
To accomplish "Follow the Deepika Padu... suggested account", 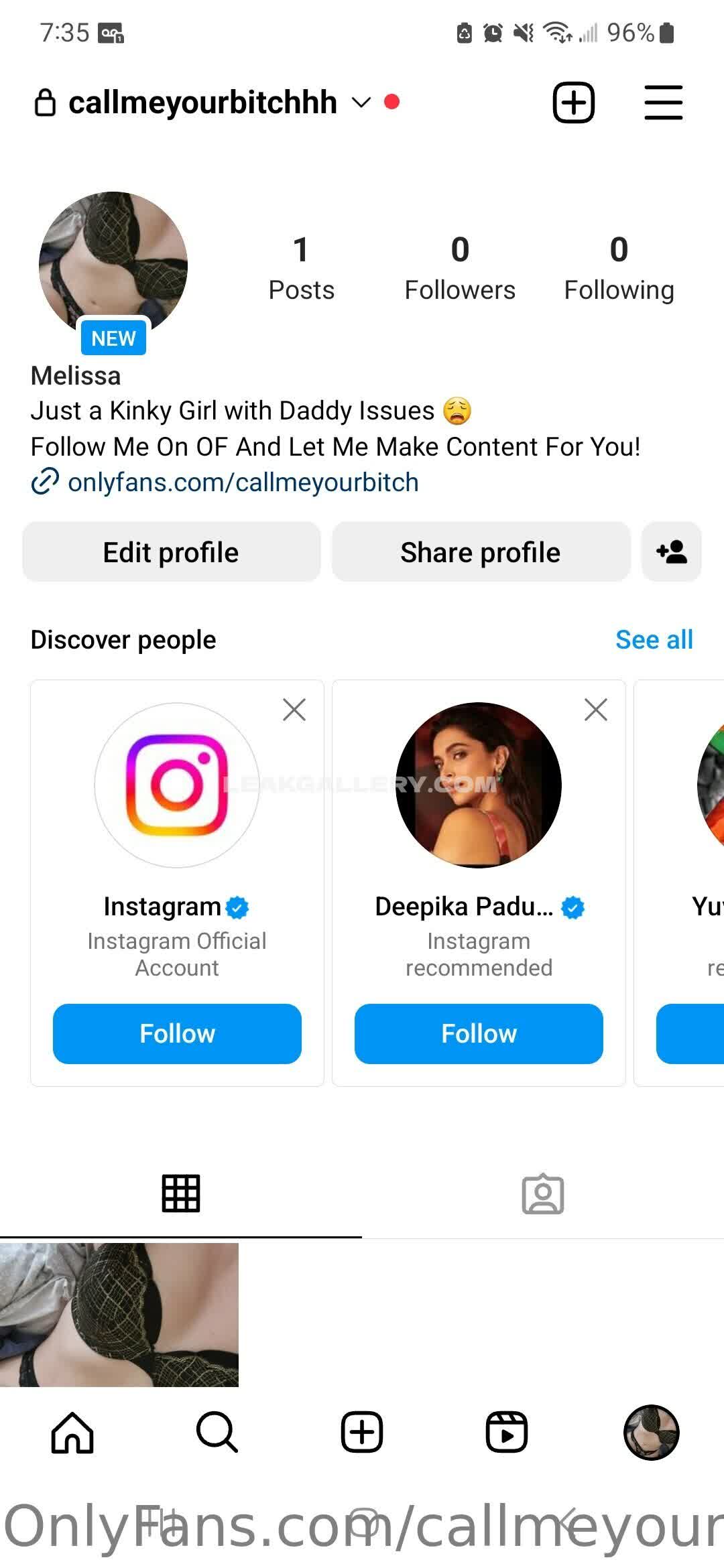I will tap(479, 1033).
